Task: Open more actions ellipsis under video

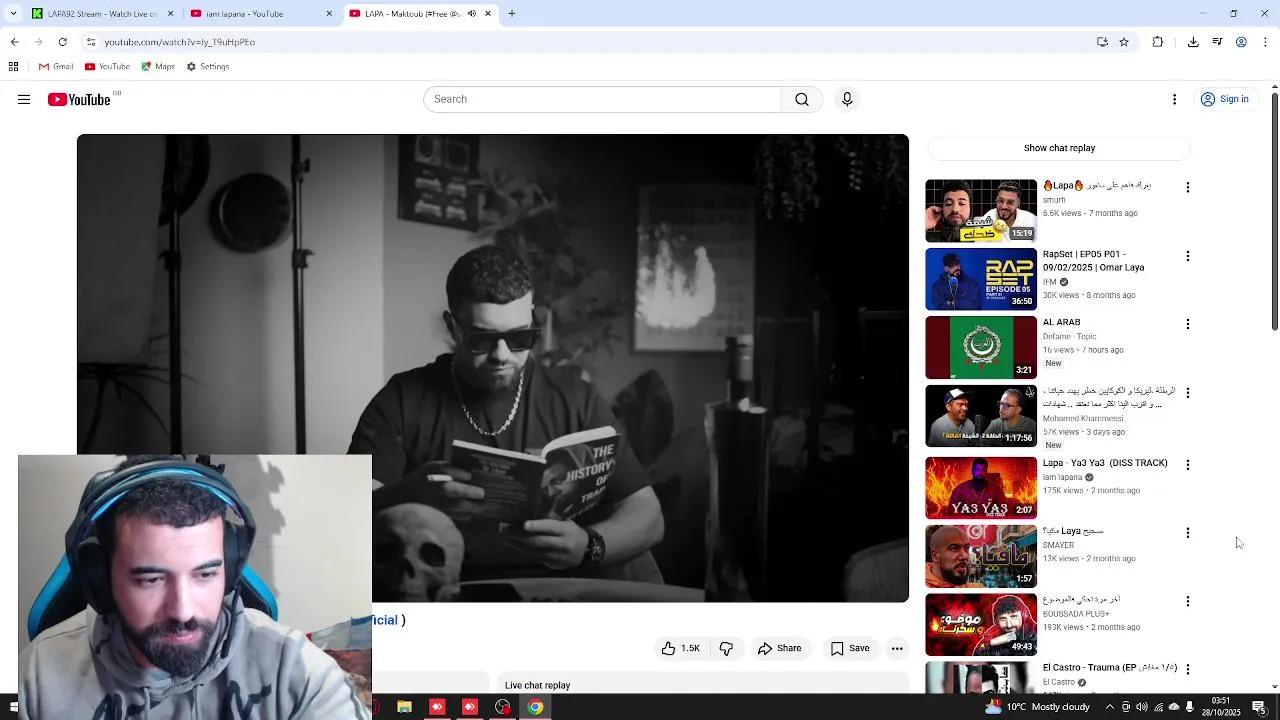Action: (x=897, y=648)
